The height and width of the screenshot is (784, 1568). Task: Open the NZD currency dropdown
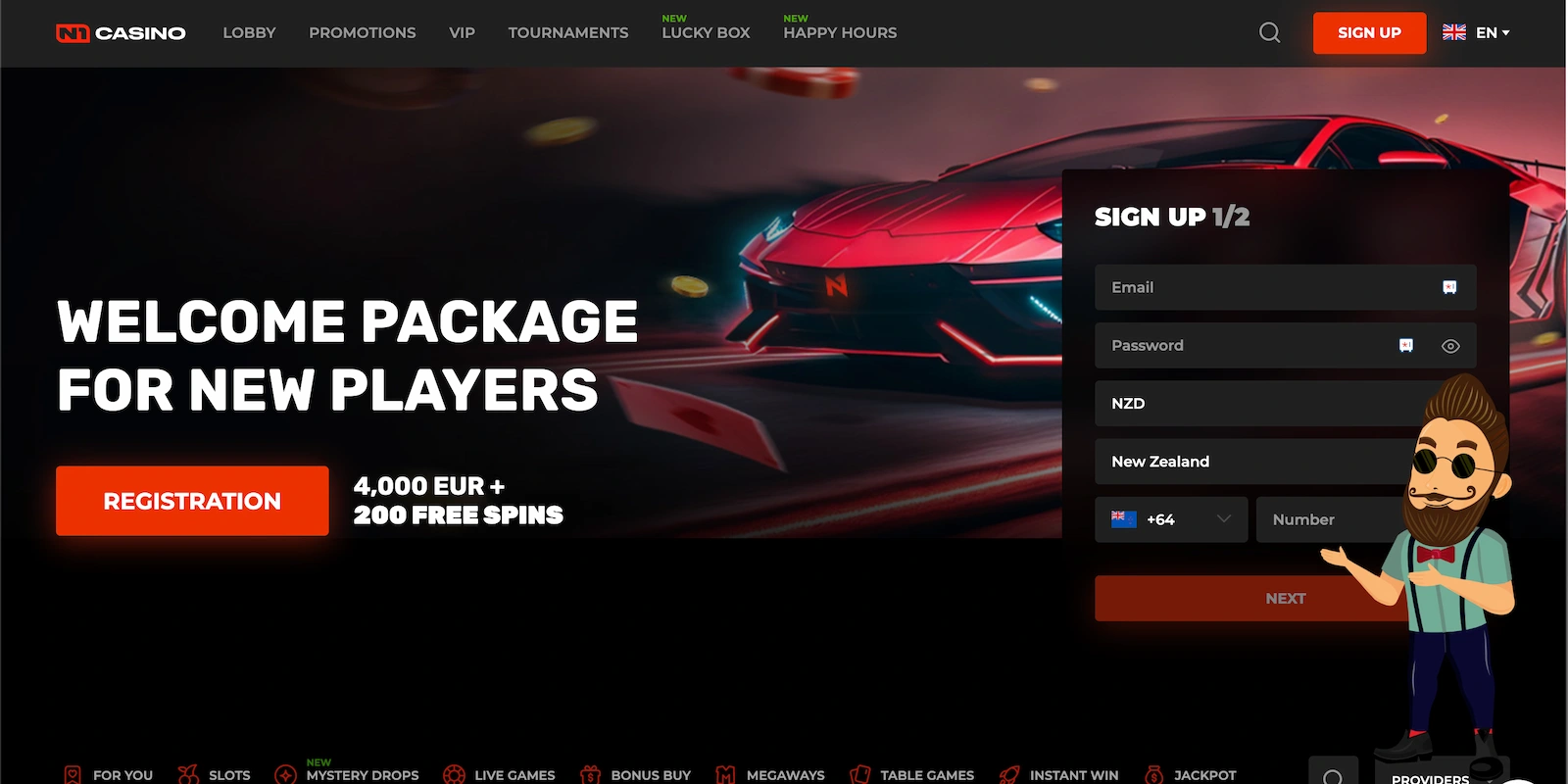tap(1285, 403)
